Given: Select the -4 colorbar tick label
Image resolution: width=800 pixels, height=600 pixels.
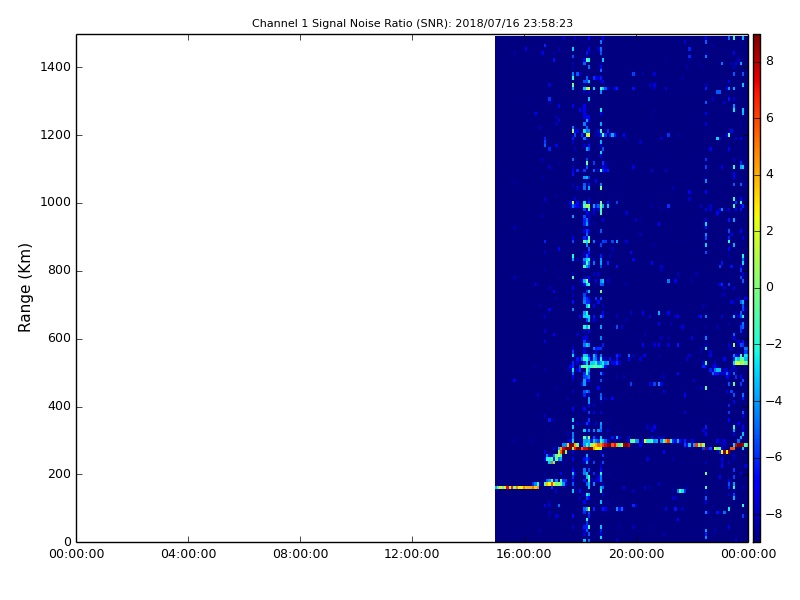Looking at the screenshot, I should point(773,400).
